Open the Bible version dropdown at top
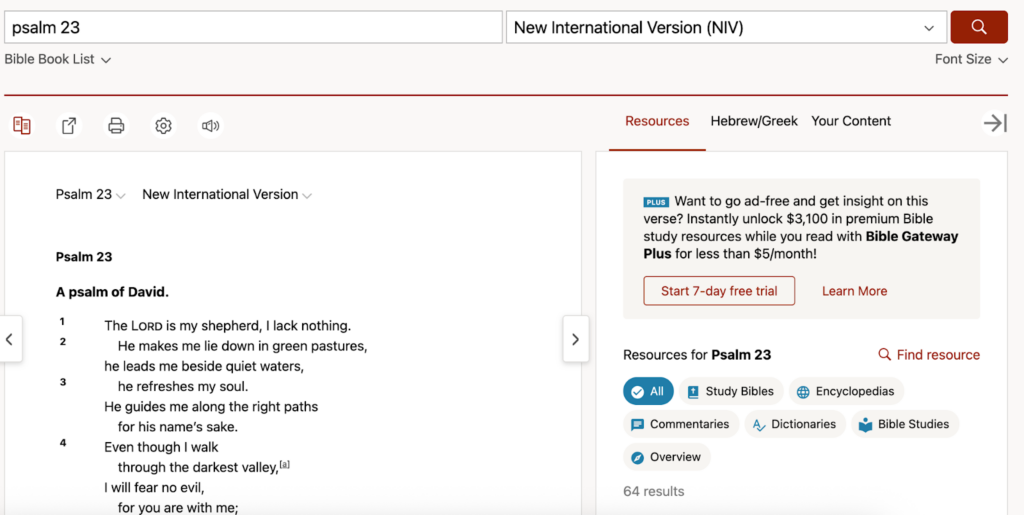Image resolution: width=1024 pixels, height=515 pixels. (x=726, y=27)
